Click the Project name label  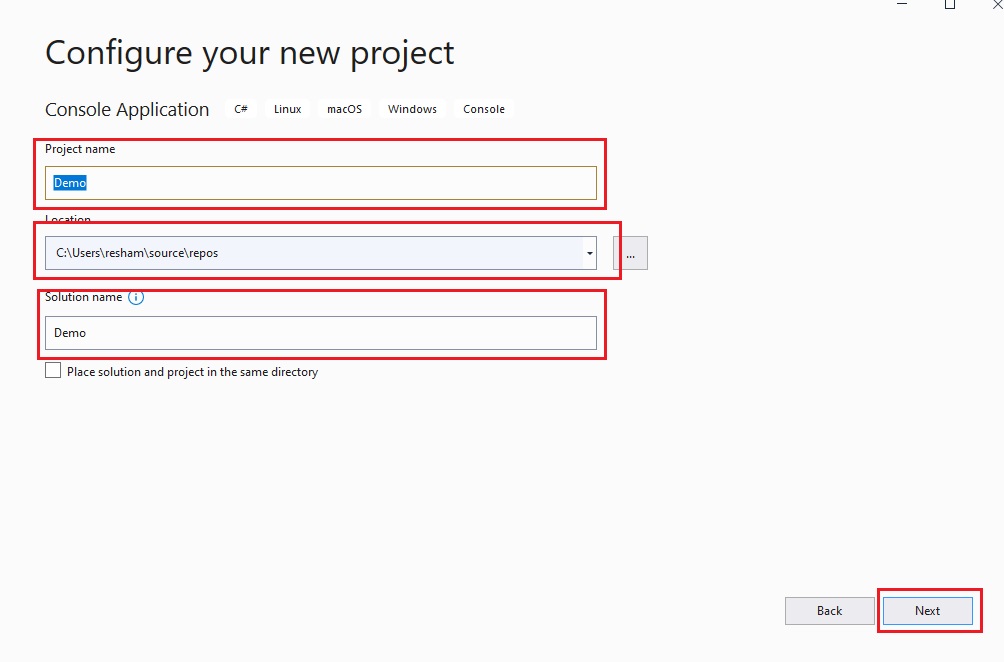(x=80, y=149)
